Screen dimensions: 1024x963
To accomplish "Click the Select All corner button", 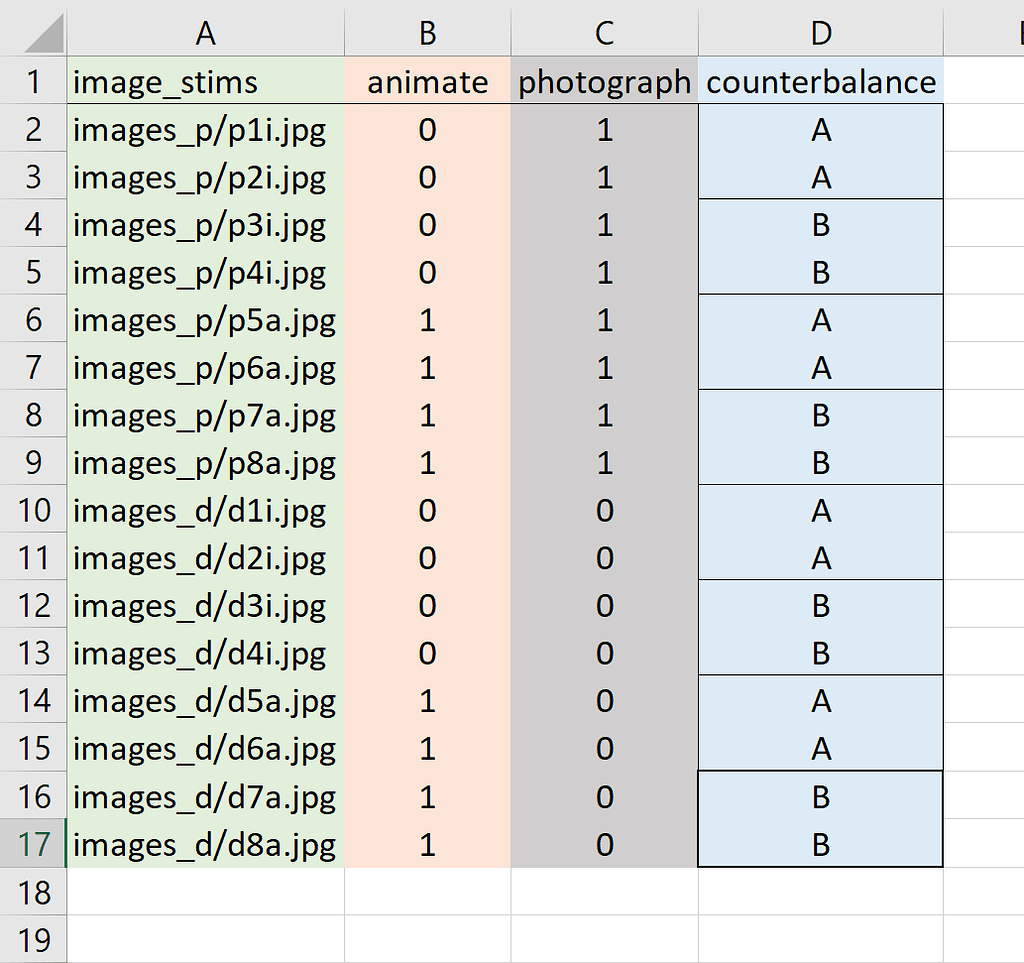I will point(33,32).
